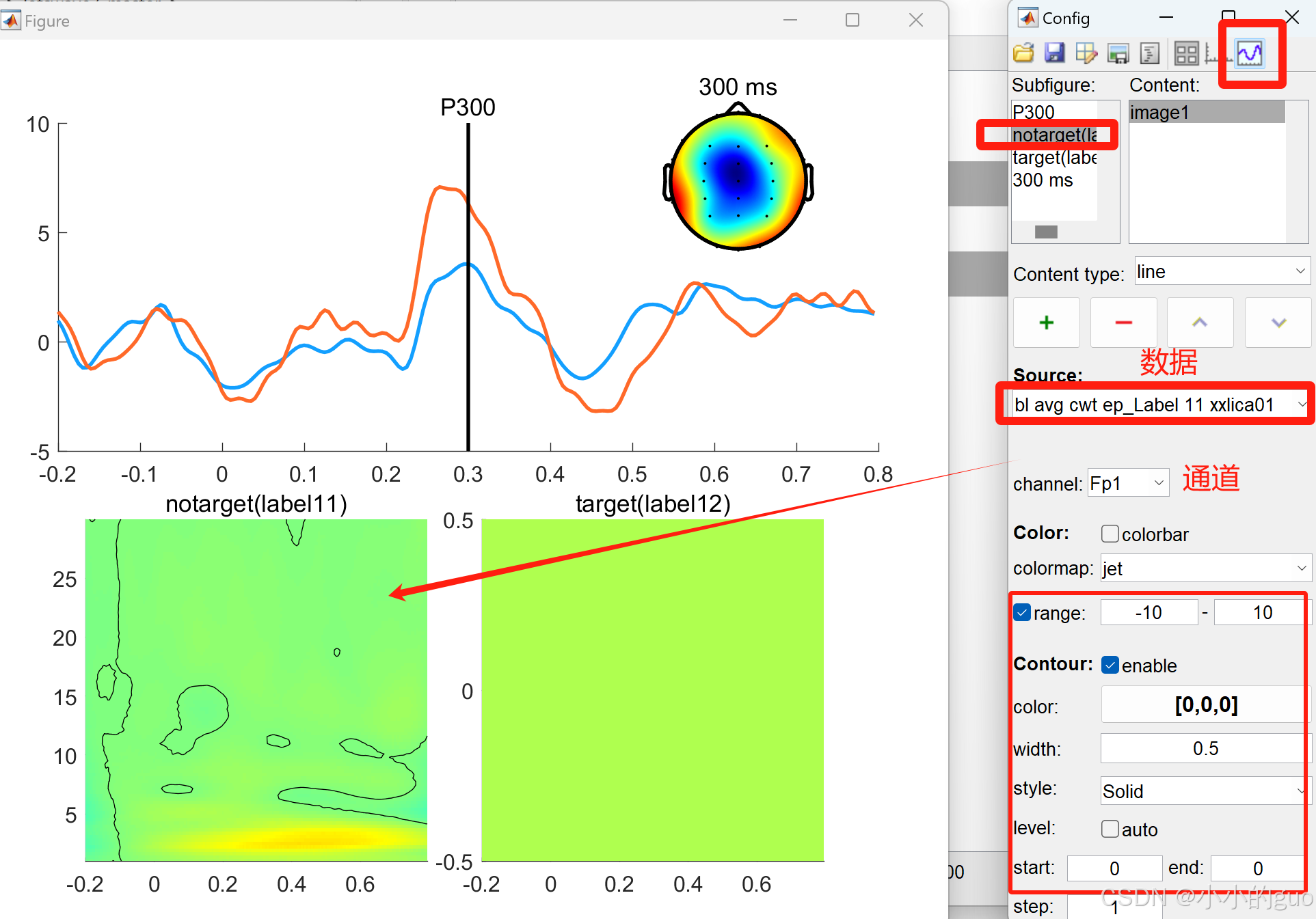
Task: Select target(label subfigure in the list
Action: (x=1054, y=157)
